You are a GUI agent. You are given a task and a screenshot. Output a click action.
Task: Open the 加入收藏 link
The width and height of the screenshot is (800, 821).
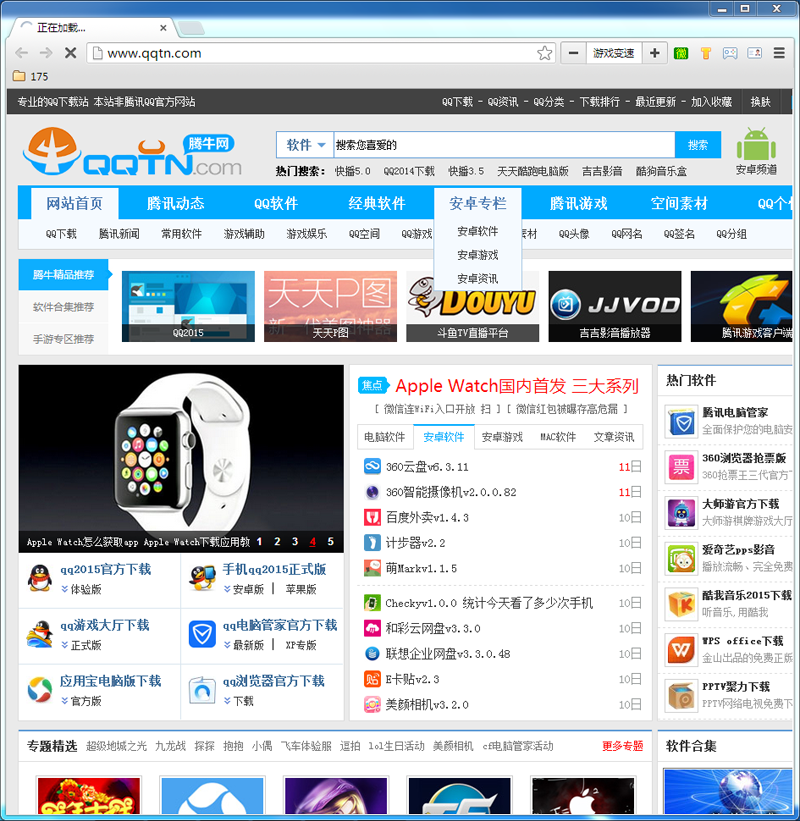pyautogui.click(x=711, y=102)
